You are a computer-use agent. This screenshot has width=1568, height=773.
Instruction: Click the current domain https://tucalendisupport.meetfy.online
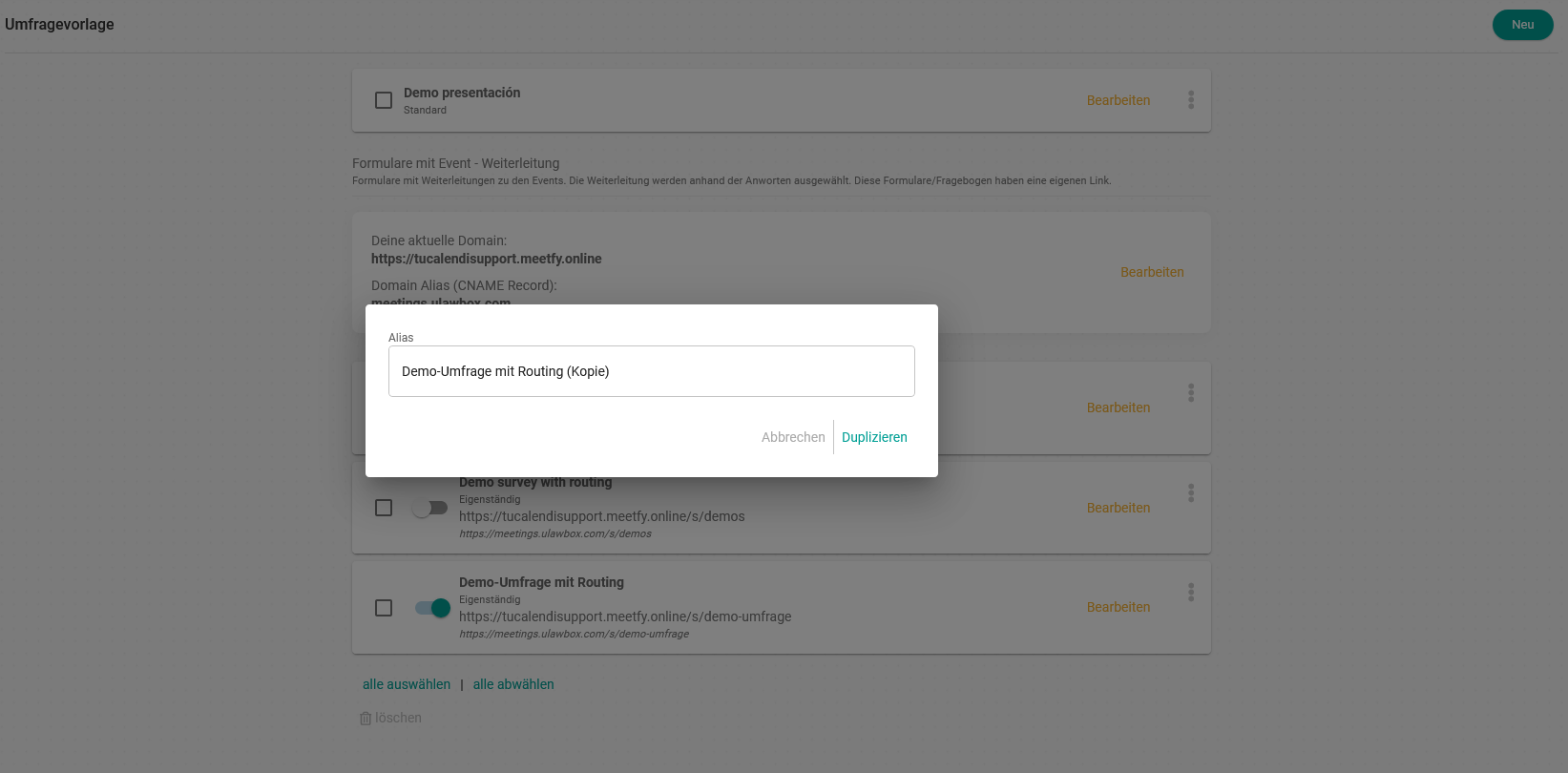click(487, 259)
